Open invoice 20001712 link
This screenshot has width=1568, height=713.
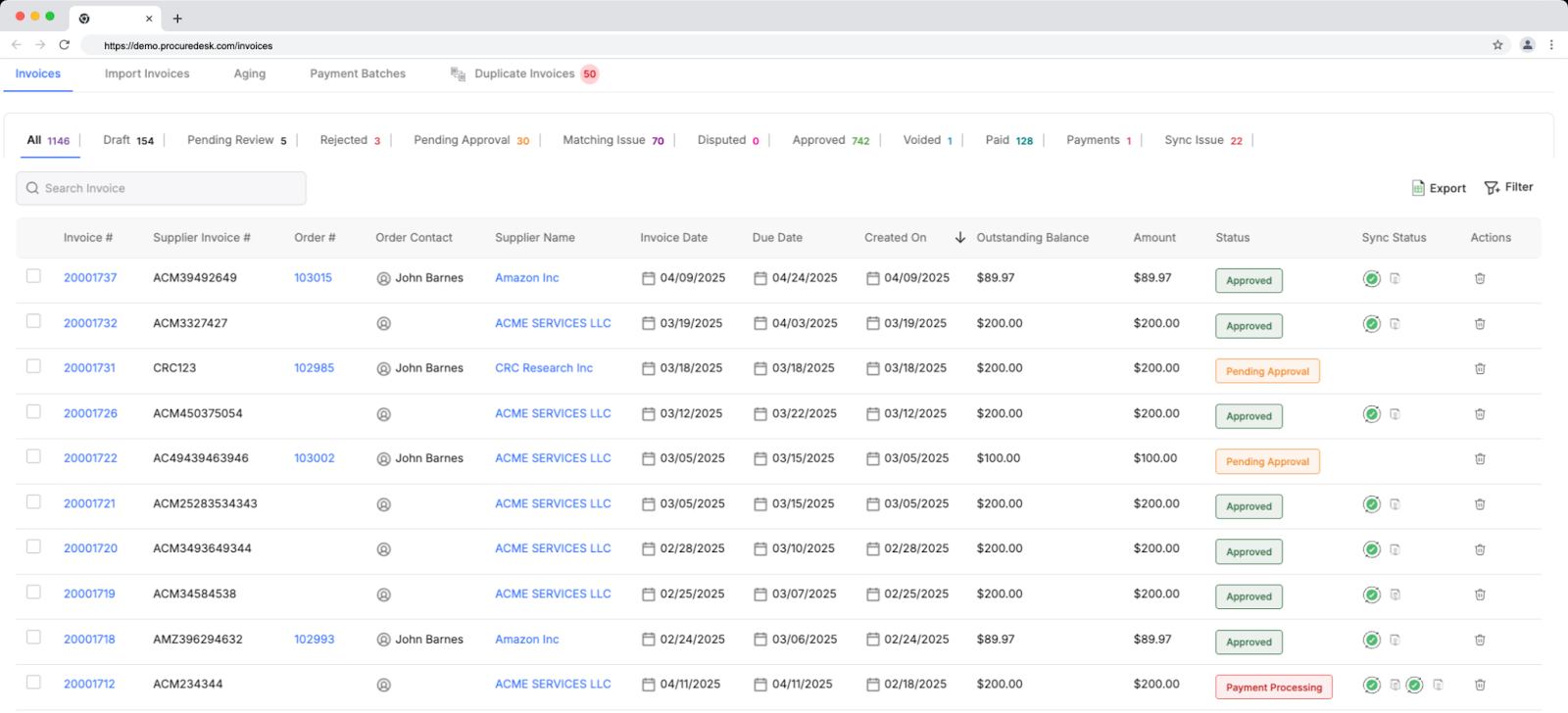(89, 685)
